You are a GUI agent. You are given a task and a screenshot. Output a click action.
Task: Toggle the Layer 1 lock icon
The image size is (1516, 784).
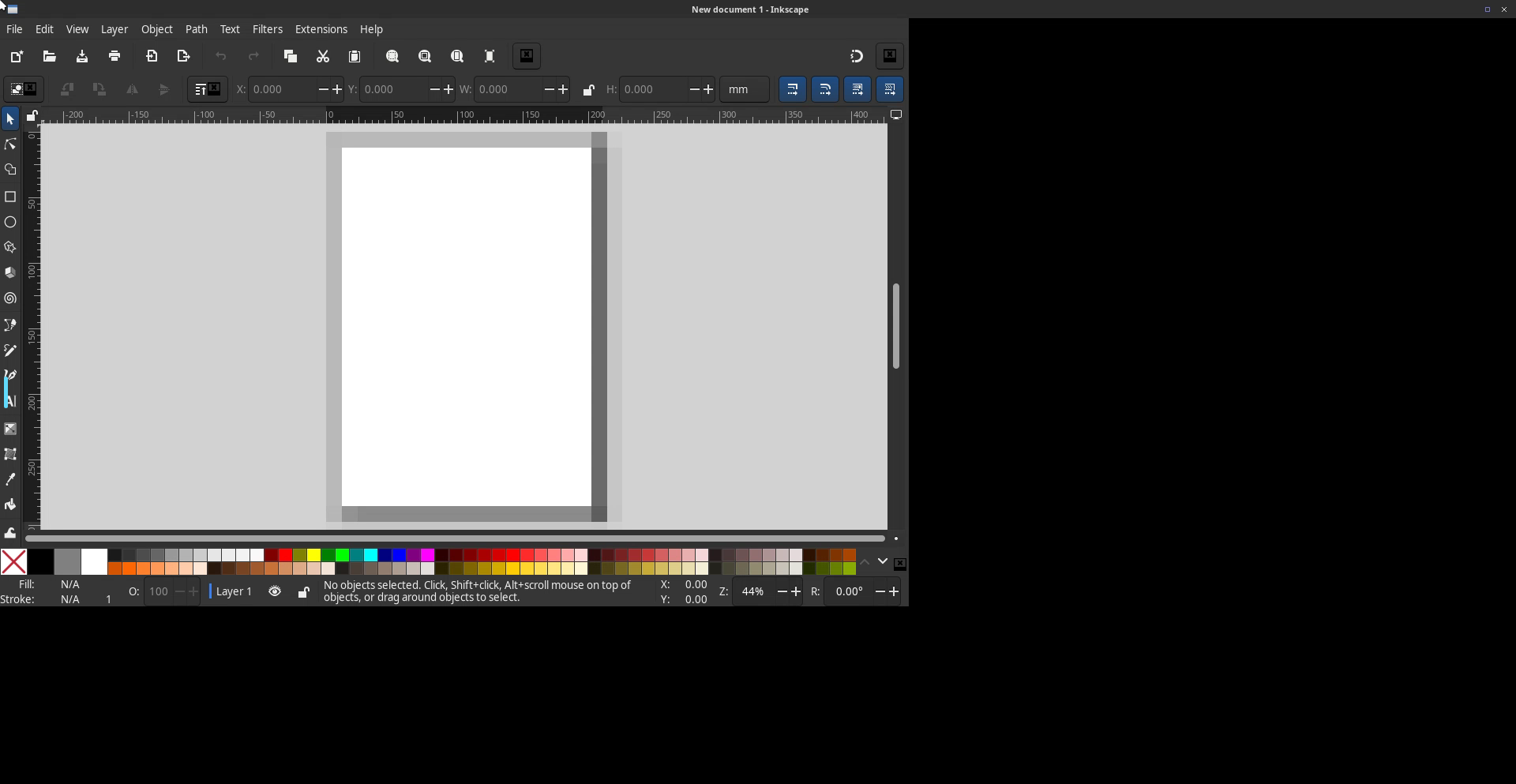point(303,591)
